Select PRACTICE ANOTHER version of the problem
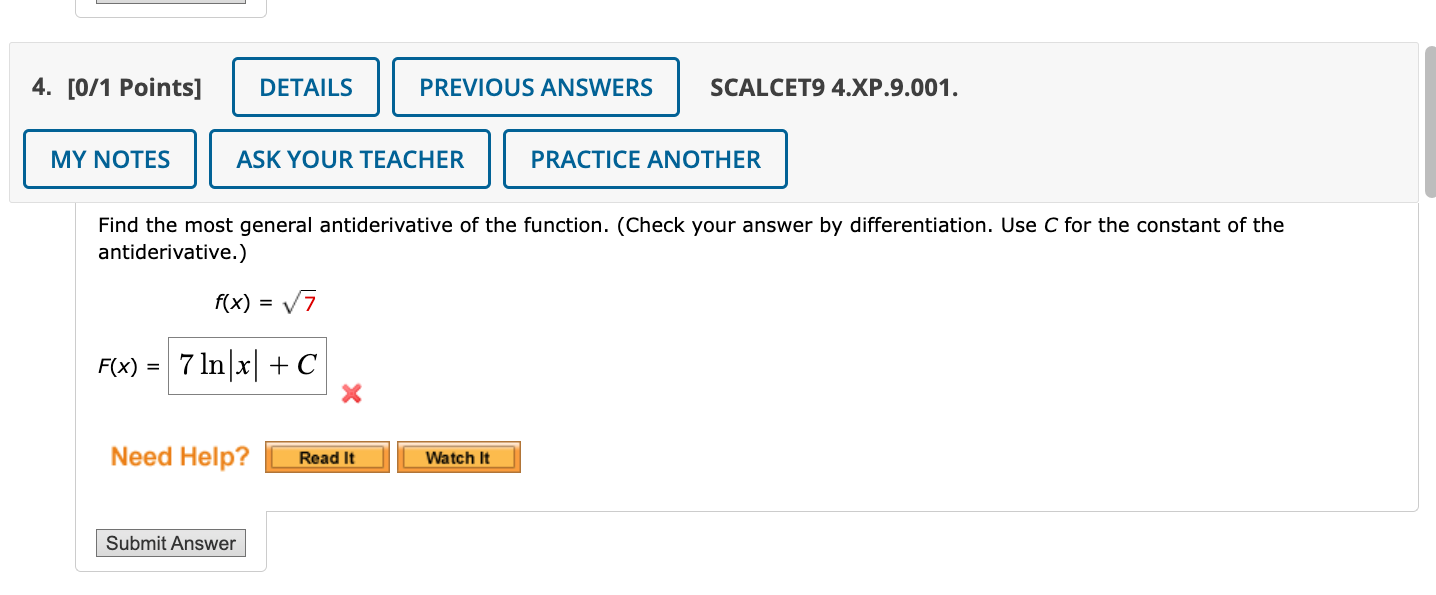The width and height of the screenshot is (1436, 595). 644,158
